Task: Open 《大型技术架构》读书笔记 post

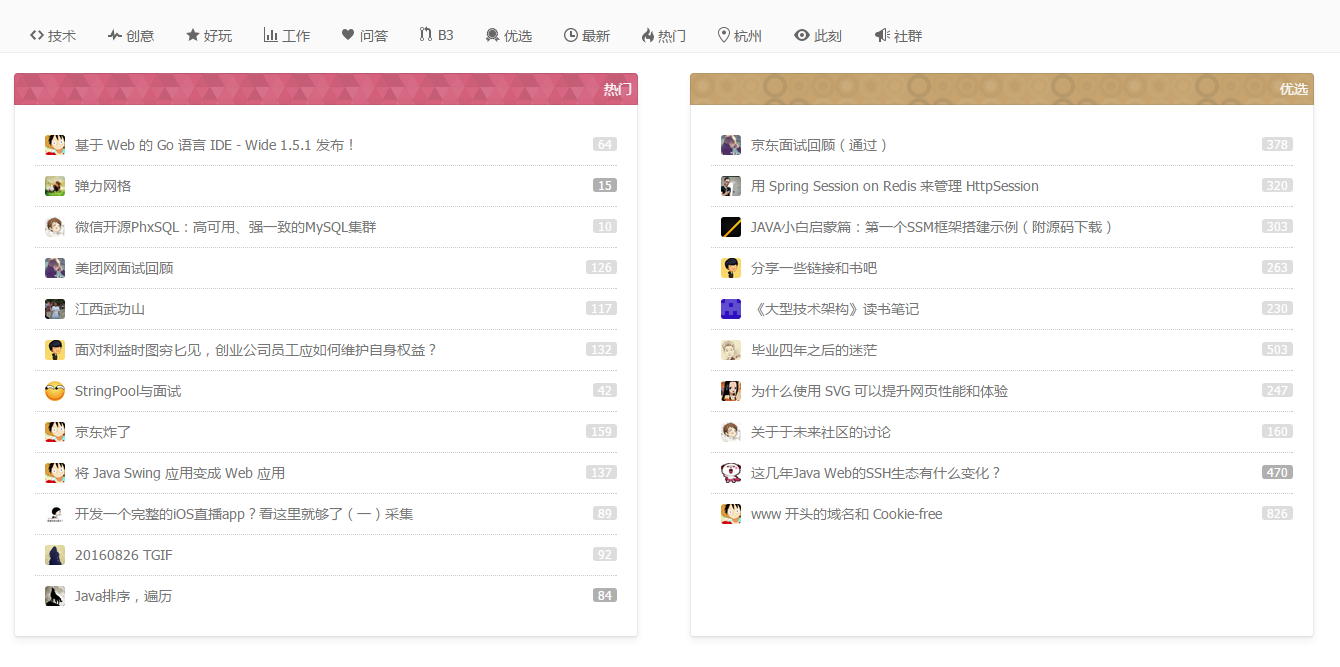Action: click(x=835, y=309)
